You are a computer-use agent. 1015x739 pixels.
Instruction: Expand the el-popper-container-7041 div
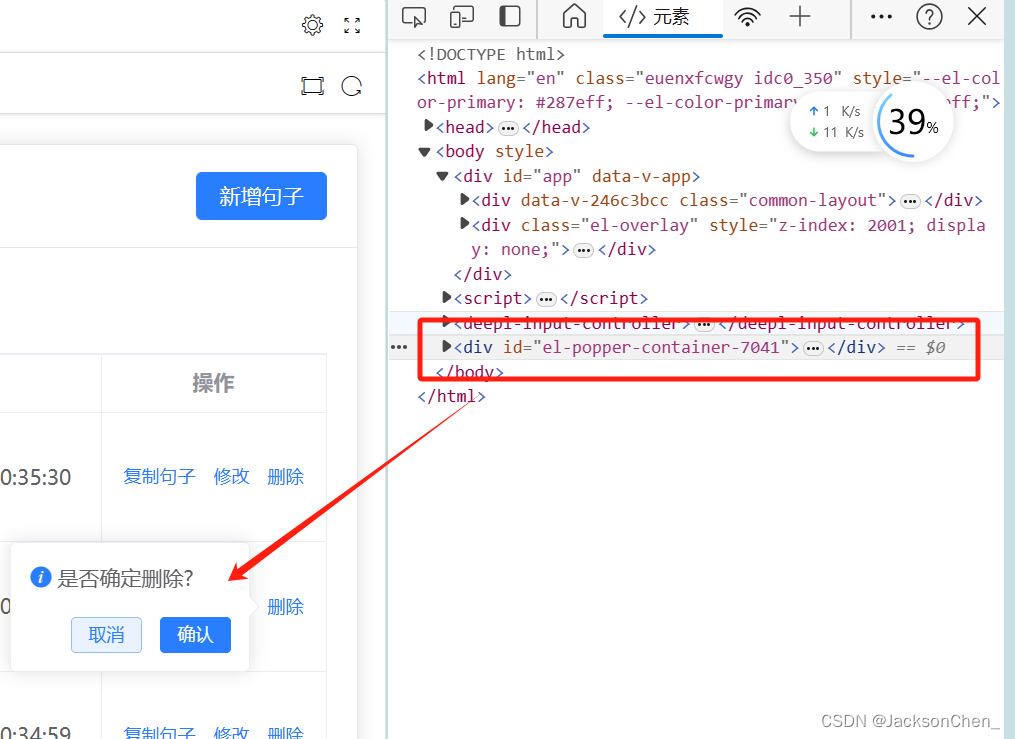click(446, 347)
